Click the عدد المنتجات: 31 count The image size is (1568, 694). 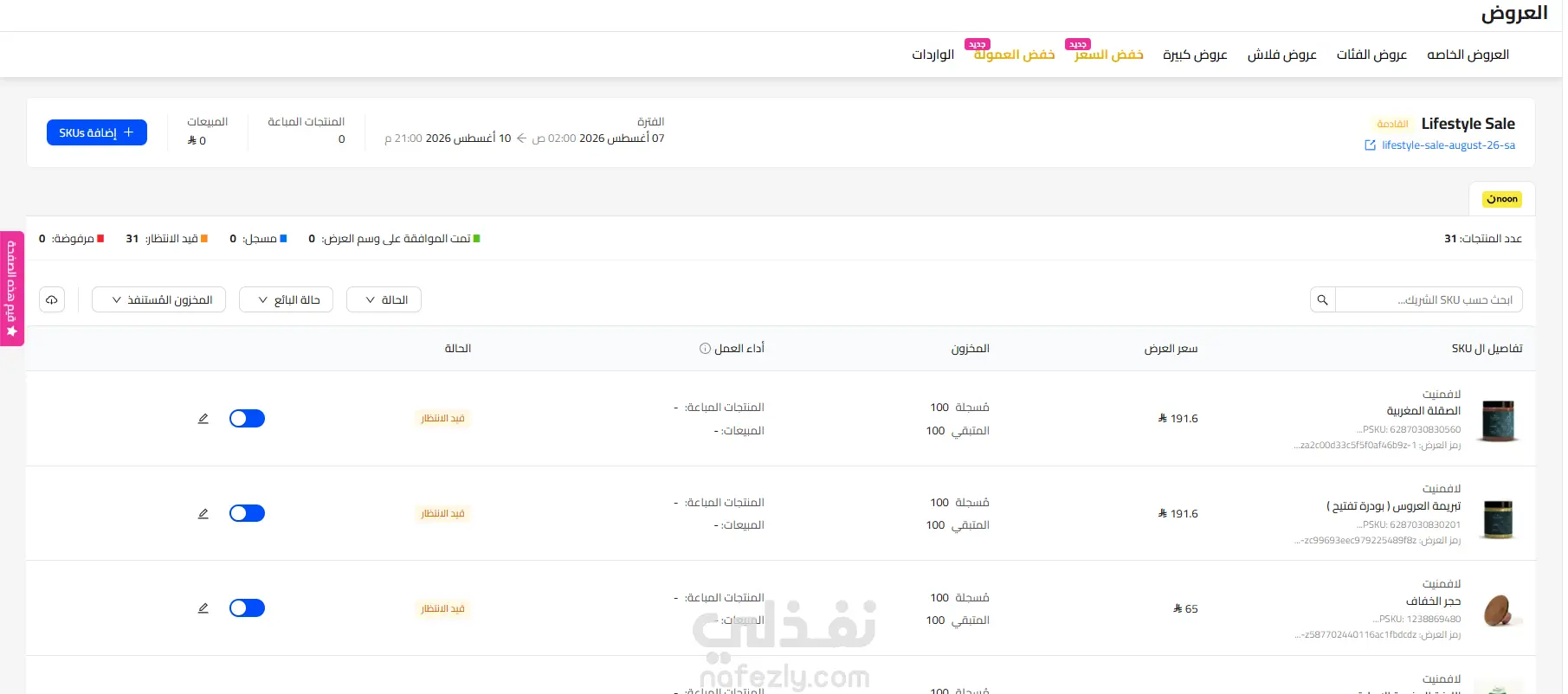[1482, 239]
